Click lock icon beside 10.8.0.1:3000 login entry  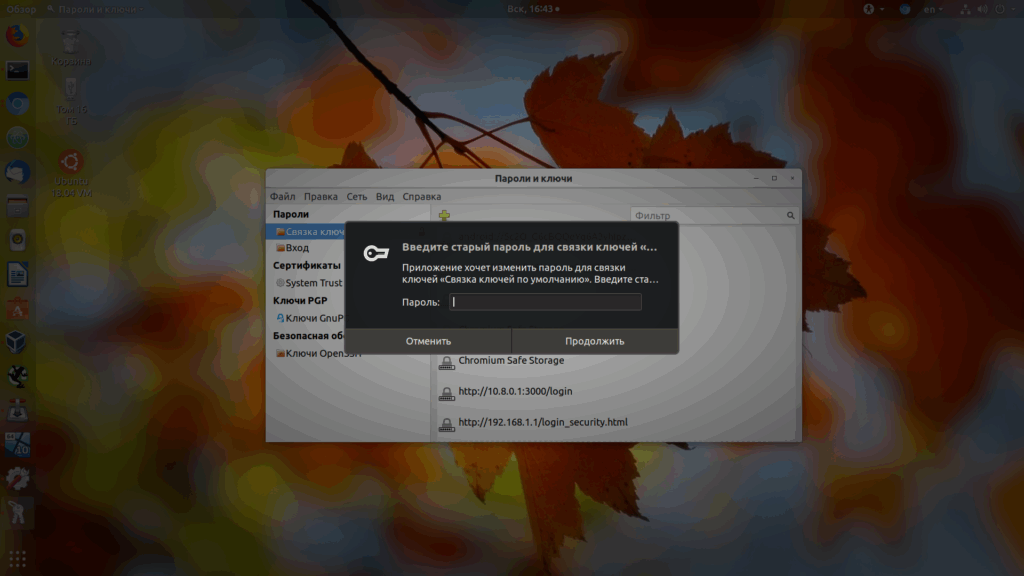click(x=446, y=393)
